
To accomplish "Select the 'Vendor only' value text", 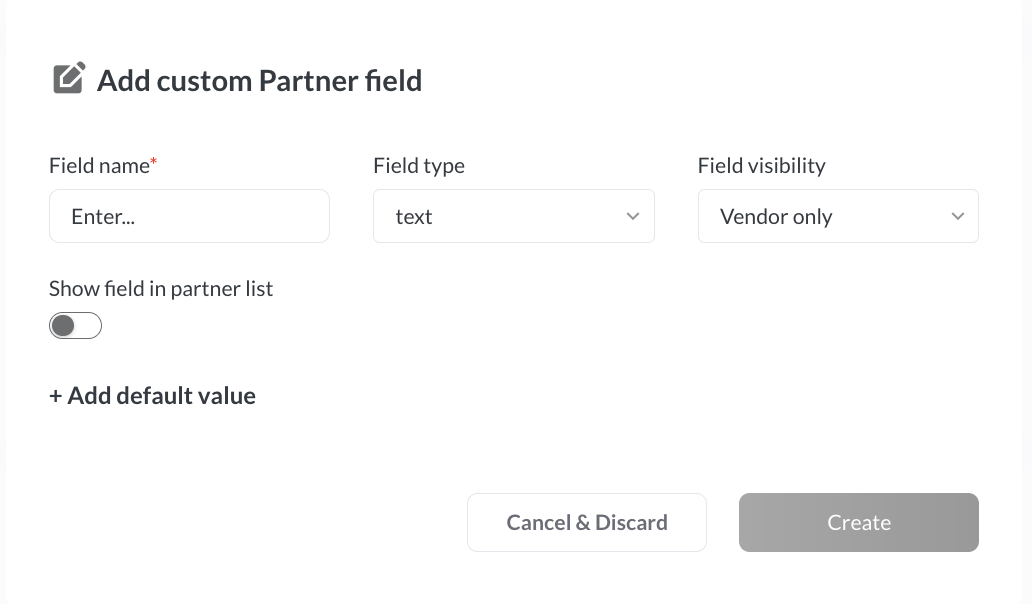I will pos(776,217).
